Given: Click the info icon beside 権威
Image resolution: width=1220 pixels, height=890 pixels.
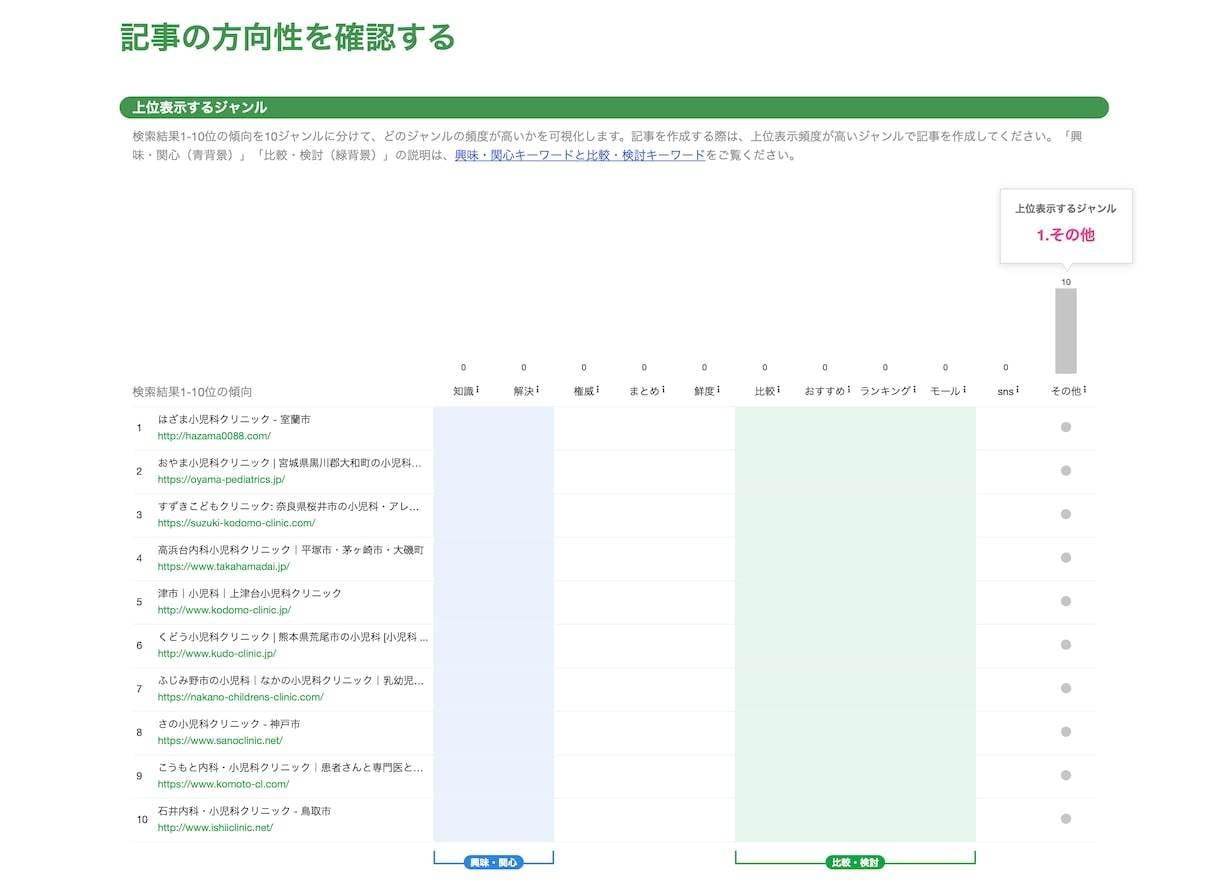Looking at the screenshot, I should (598, 390).
